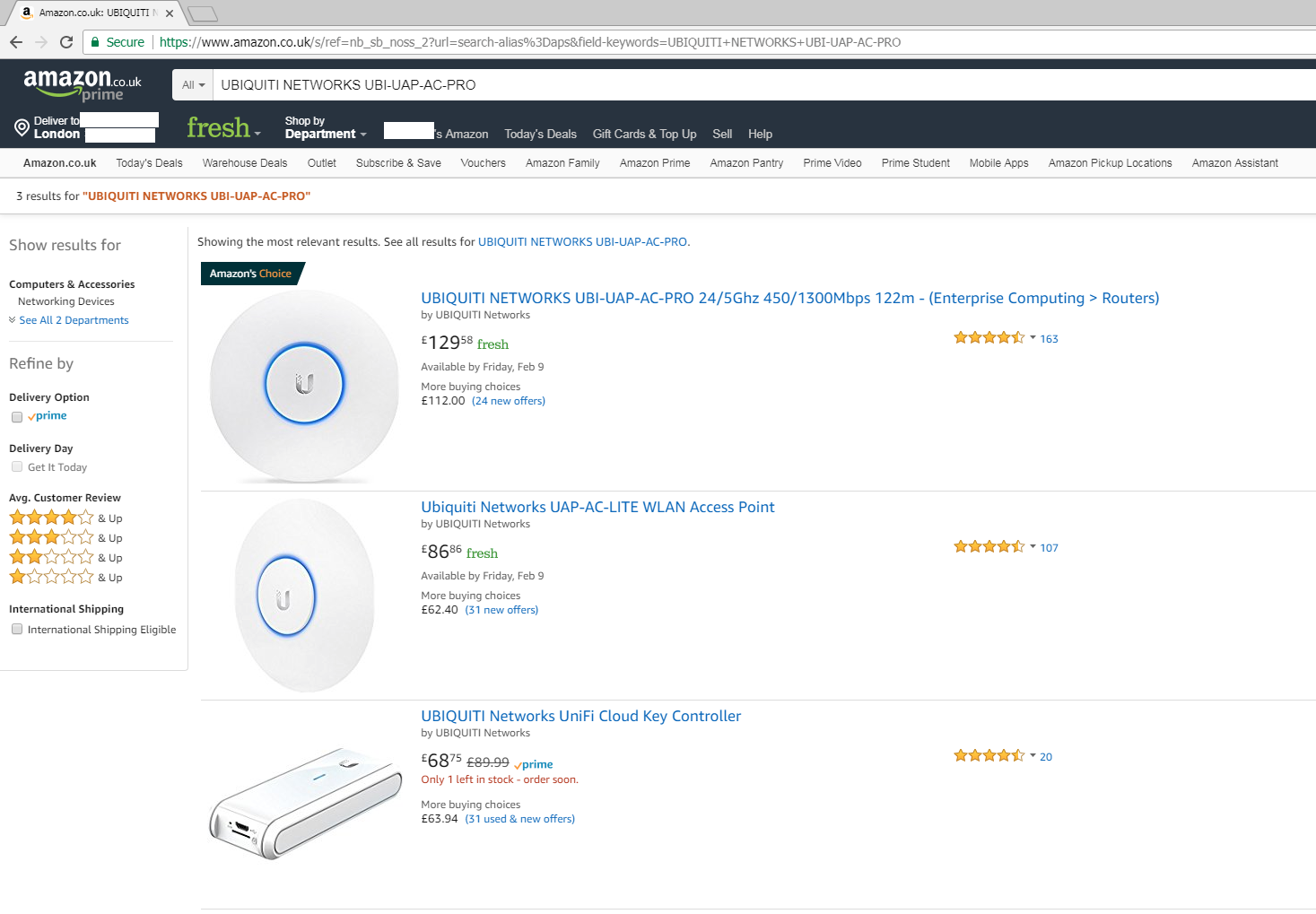Reload the page with the refresh icon
This screenshot has height=914, width=1316.
[66, 42]
